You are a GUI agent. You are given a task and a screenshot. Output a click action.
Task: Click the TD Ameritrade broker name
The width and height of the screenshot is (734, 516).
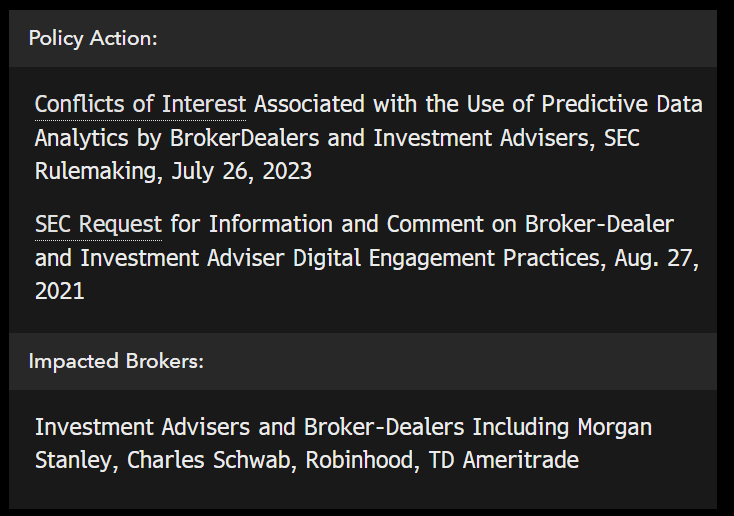[487, 461]
